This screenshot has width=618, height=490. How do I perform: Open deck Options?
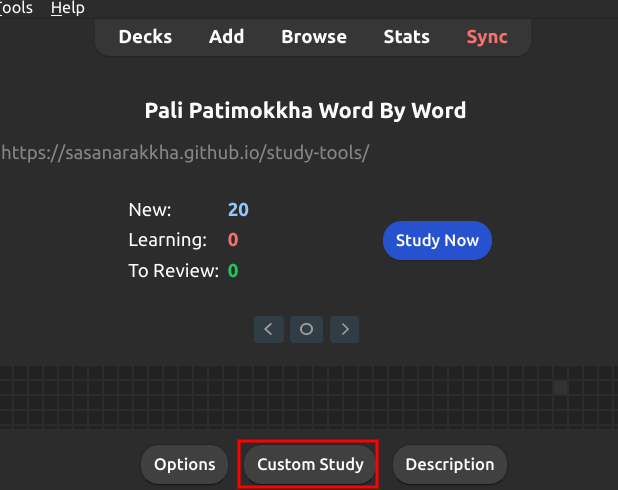pyautogui.click(x=185, y=464)
